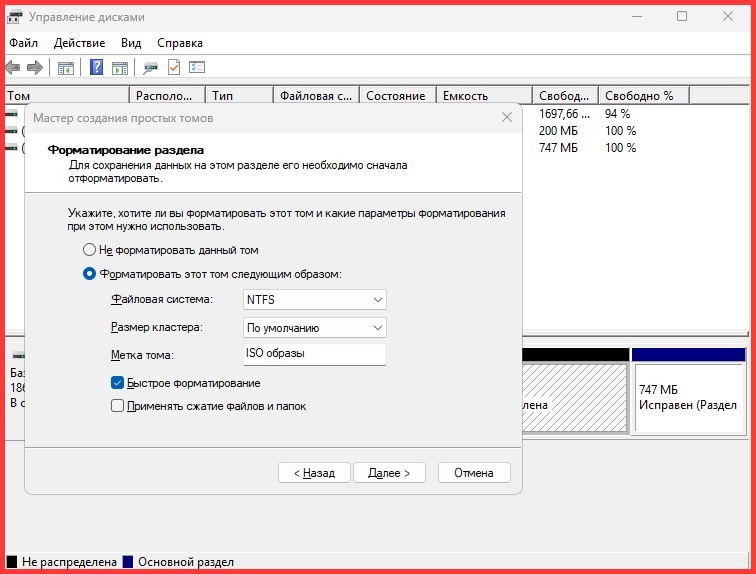Click the checkmark properties toolbar icon

[x=174, y=68]
